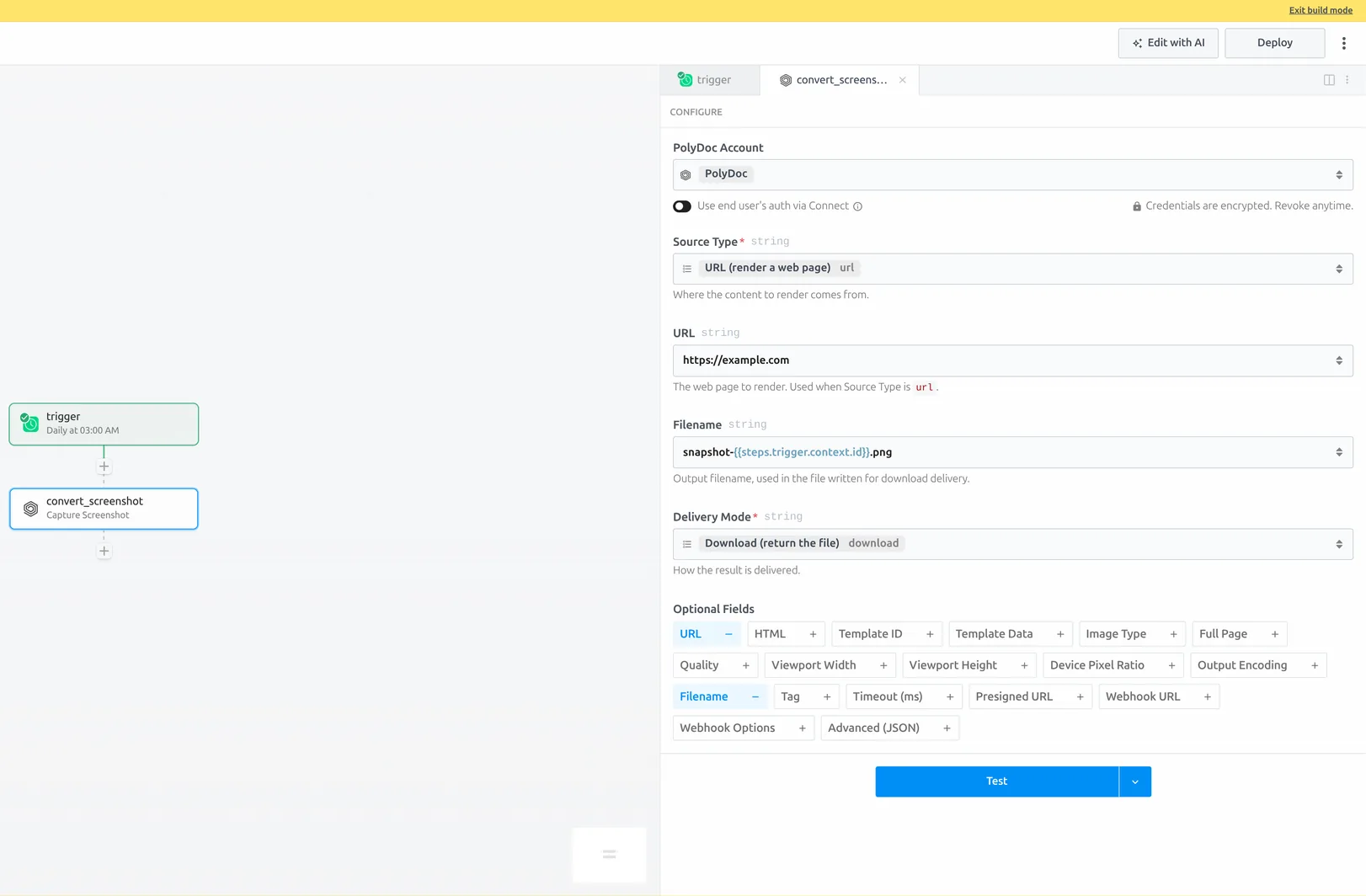Add the Webhook Options optional field

point(803,728)
